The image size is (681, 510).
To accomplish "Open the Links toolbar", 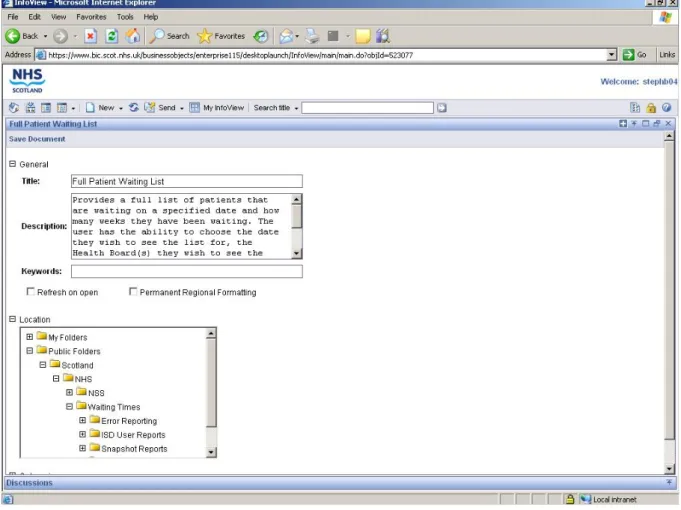I will (x=667, y=55).
